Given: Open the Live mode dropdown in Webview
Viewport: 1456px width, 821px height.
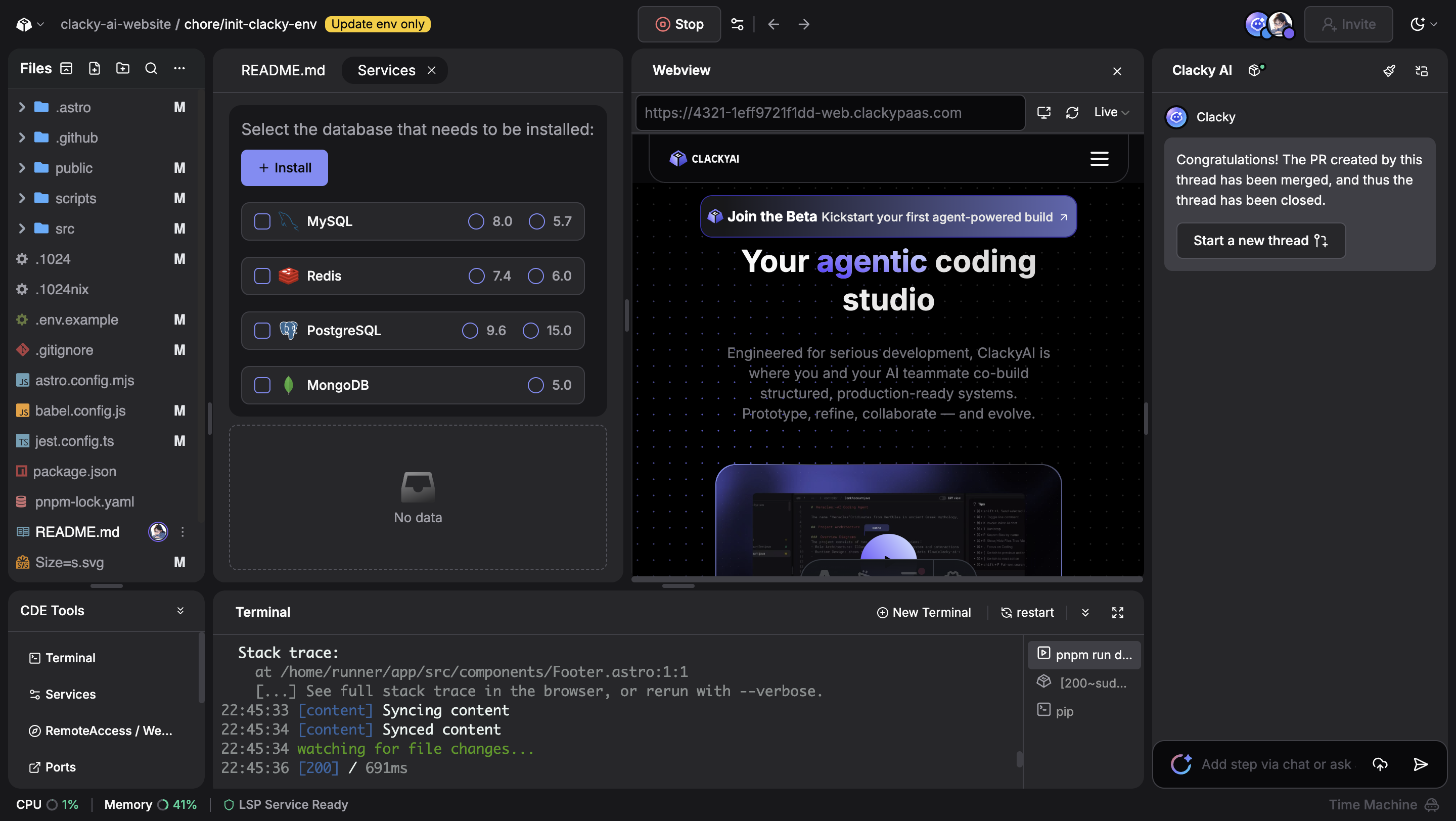Looking at the screenshot, I should (1112, 112).
